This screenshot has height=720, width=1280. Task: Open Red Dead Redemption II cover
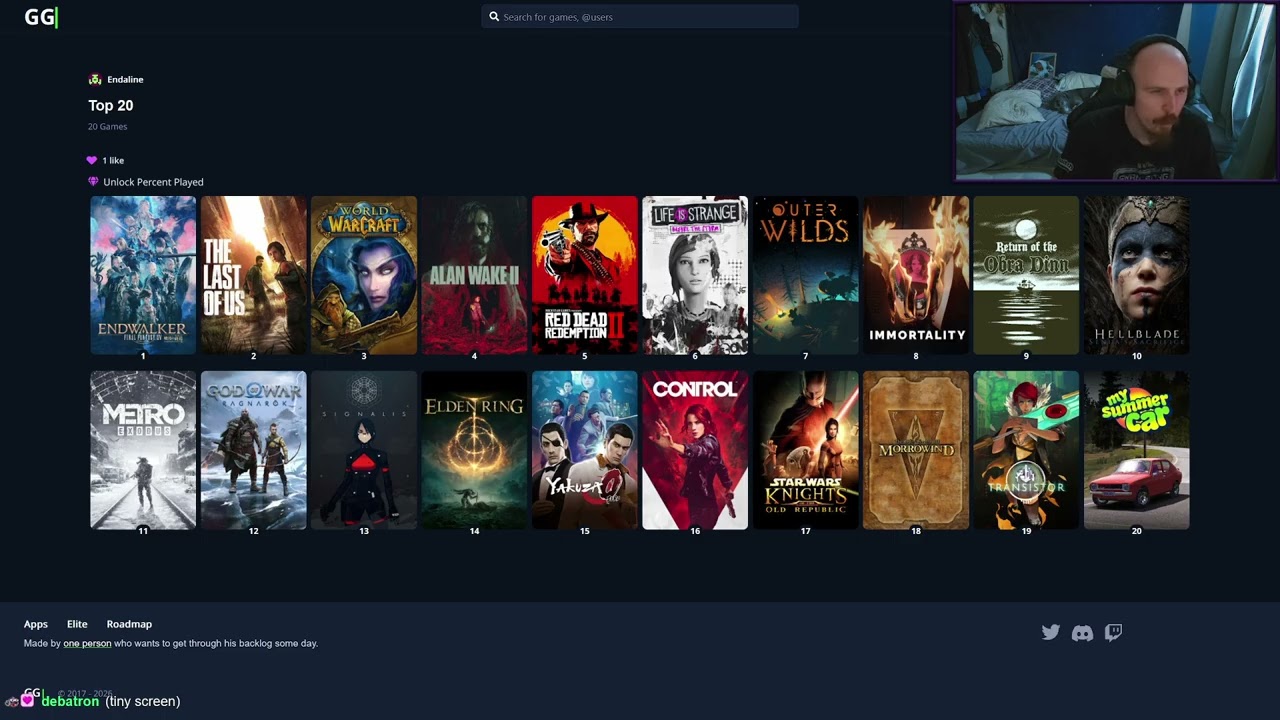585,275
